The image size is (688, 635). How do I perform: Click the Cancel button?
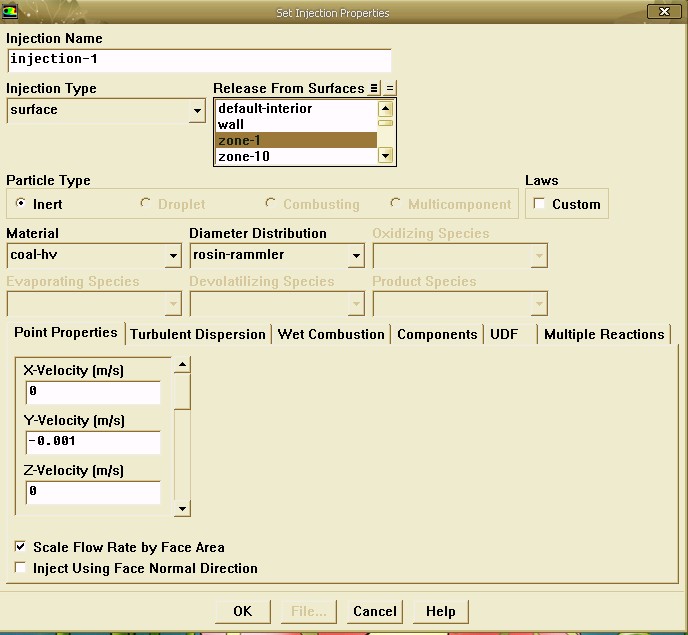tap(375, 611)
